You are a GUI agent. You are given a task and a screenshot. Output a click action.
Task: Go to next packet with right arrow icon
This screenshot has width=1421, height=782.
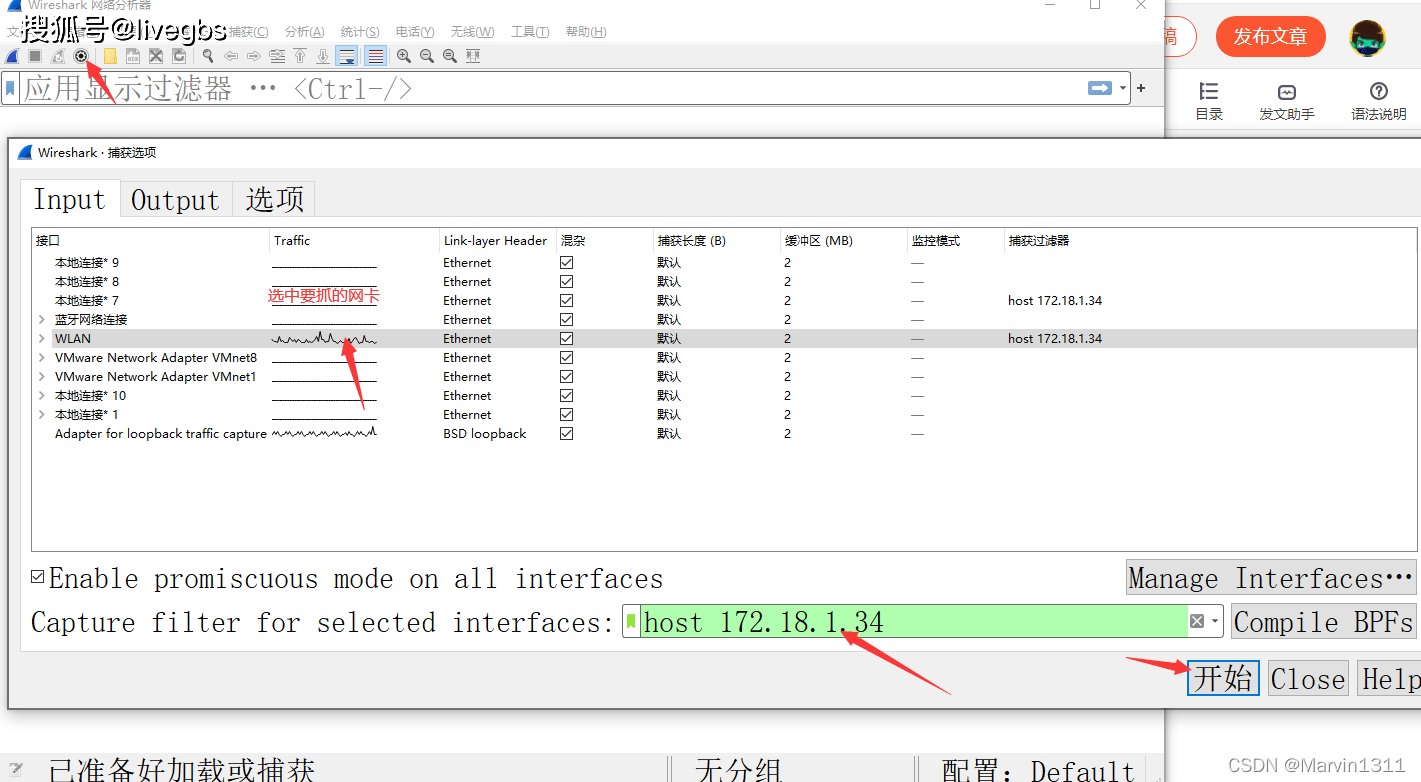254,56
